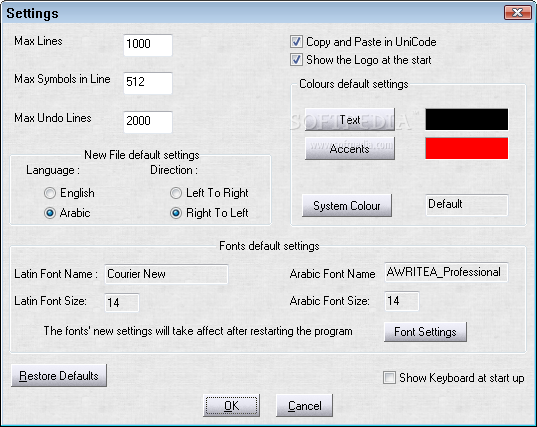Click Restore Defaults button
Image resolution: width=537 pixels, height=427 pixels.
[x=59, y=376]
